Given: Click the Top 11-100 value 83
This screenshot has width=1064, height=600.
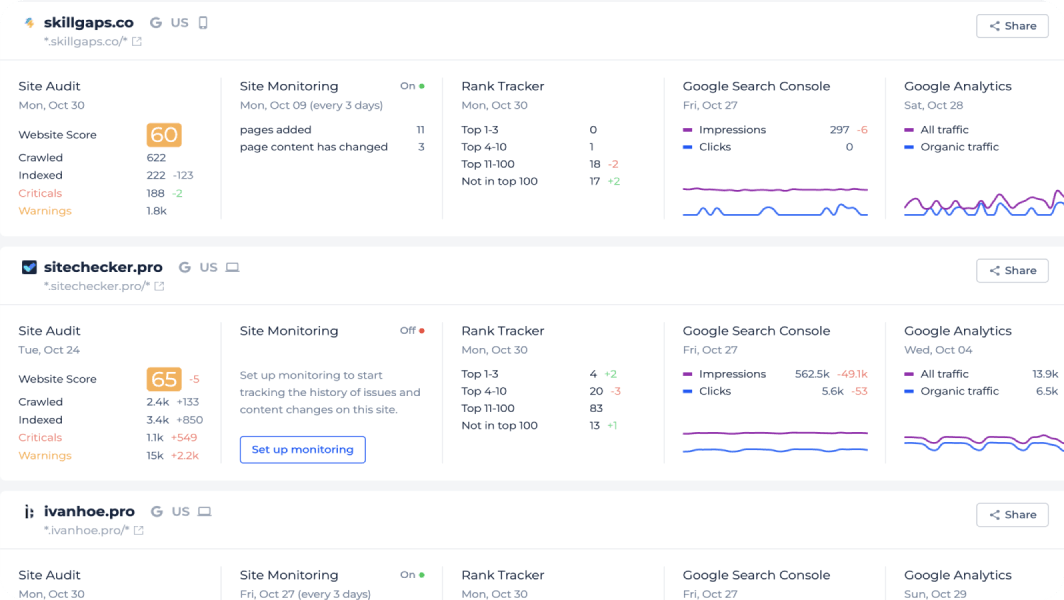Looking at the screenshot, I should pos(596,408).
